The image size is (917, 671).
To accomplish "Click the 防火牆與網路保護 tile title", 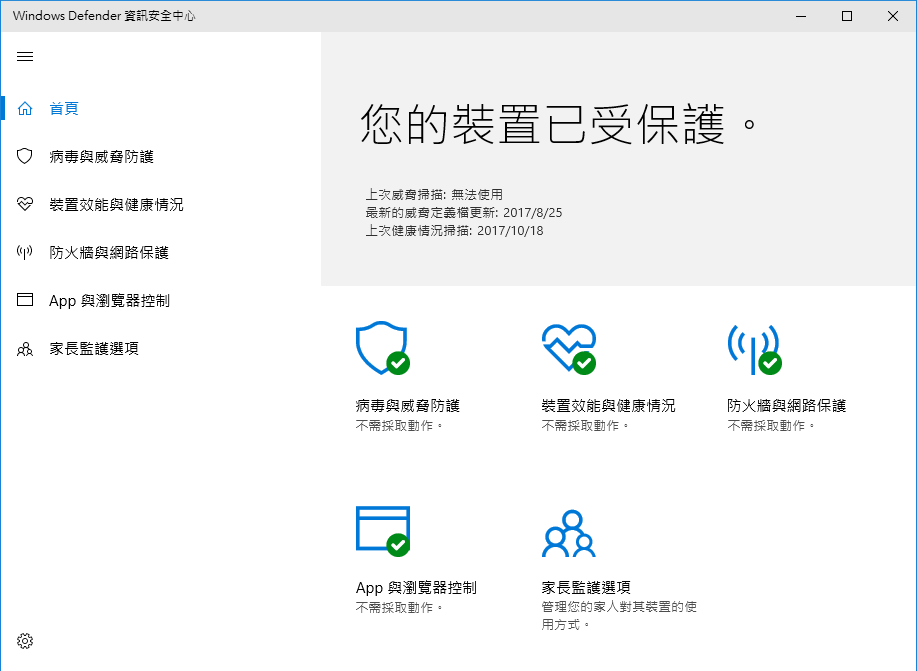I will click(787, 405).
